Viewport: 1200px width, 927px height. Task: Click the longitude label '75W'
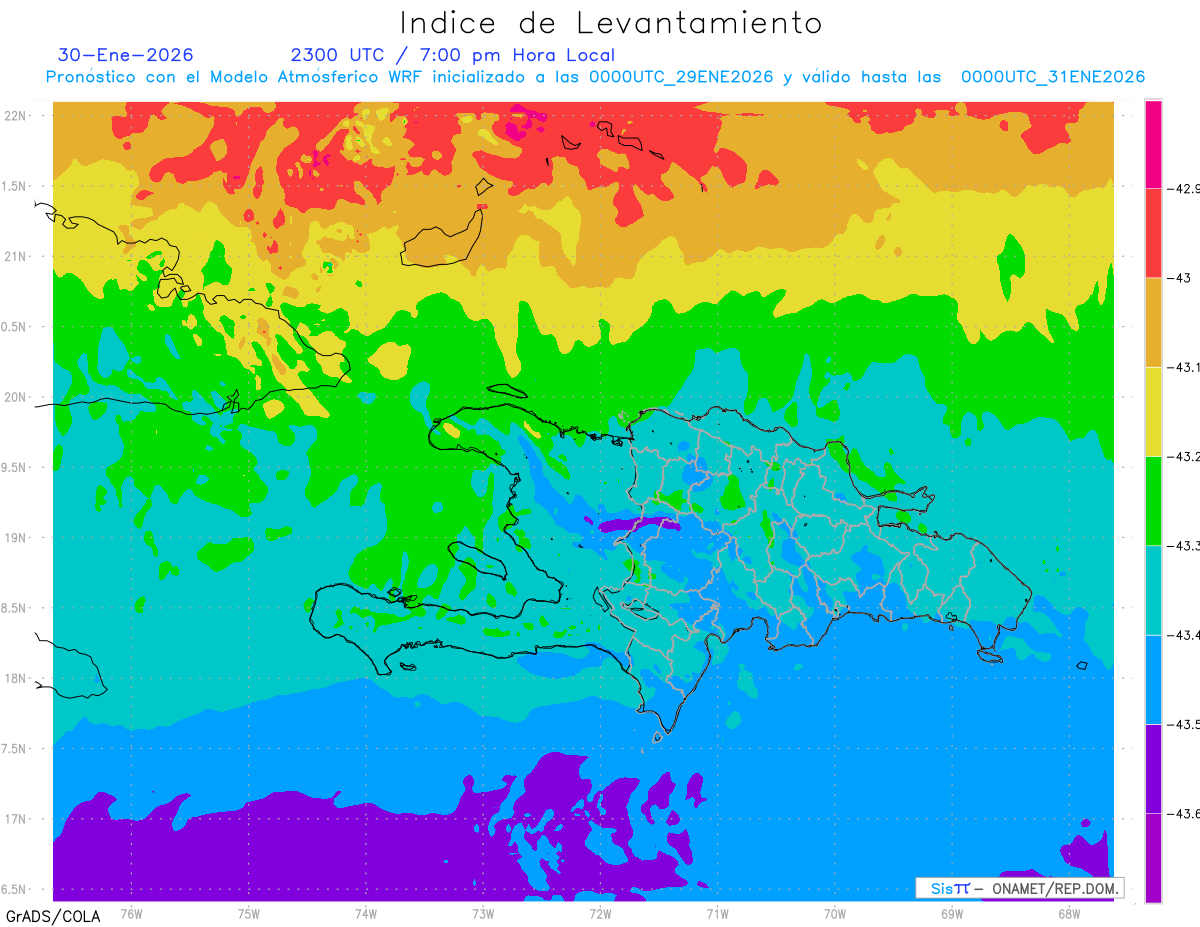click(x=249, y=913)
